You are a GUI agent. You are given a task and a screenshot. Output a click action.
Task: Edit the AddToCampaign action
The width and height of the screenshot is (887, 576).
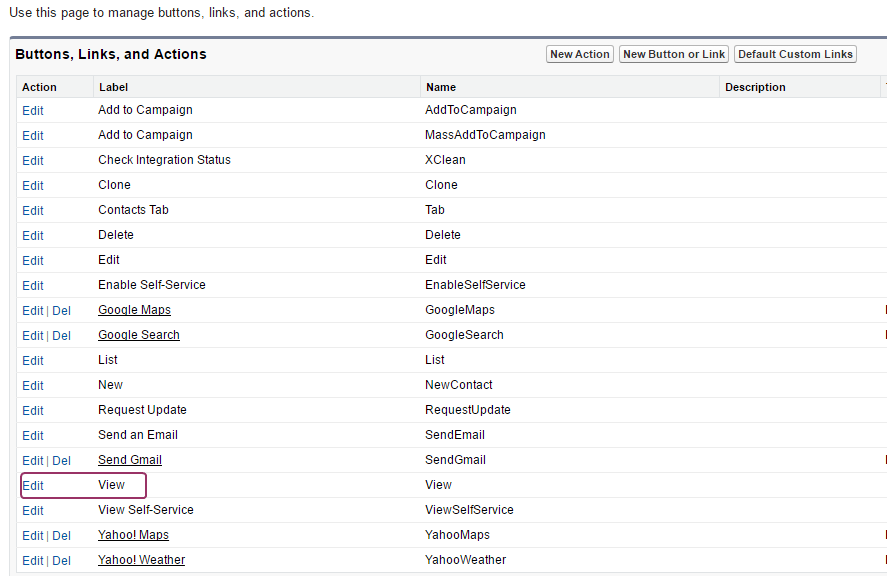(33, 111)
